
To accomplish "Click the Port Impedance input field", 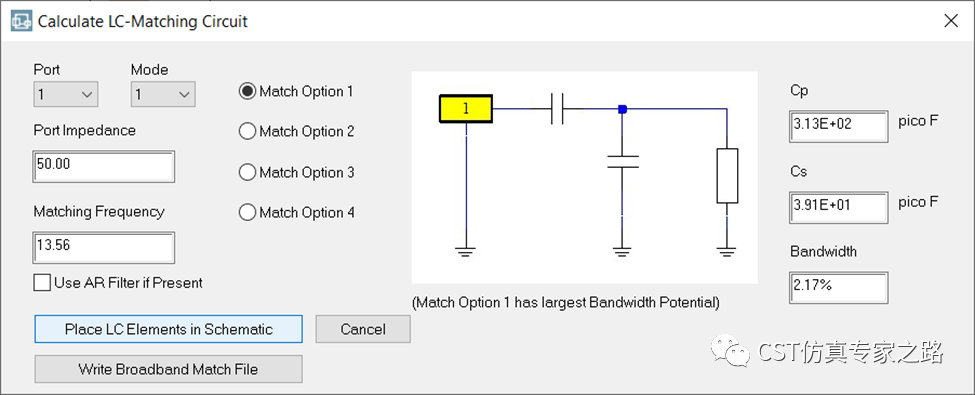I will pos(104,166).
